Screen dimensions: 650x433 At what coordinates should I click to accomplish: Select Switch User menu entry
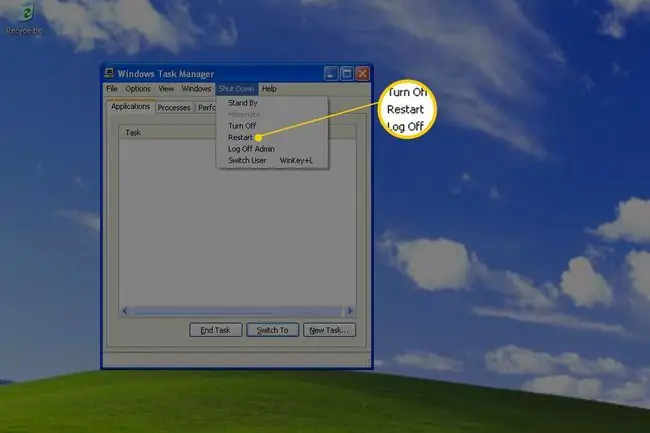[272, 160]
